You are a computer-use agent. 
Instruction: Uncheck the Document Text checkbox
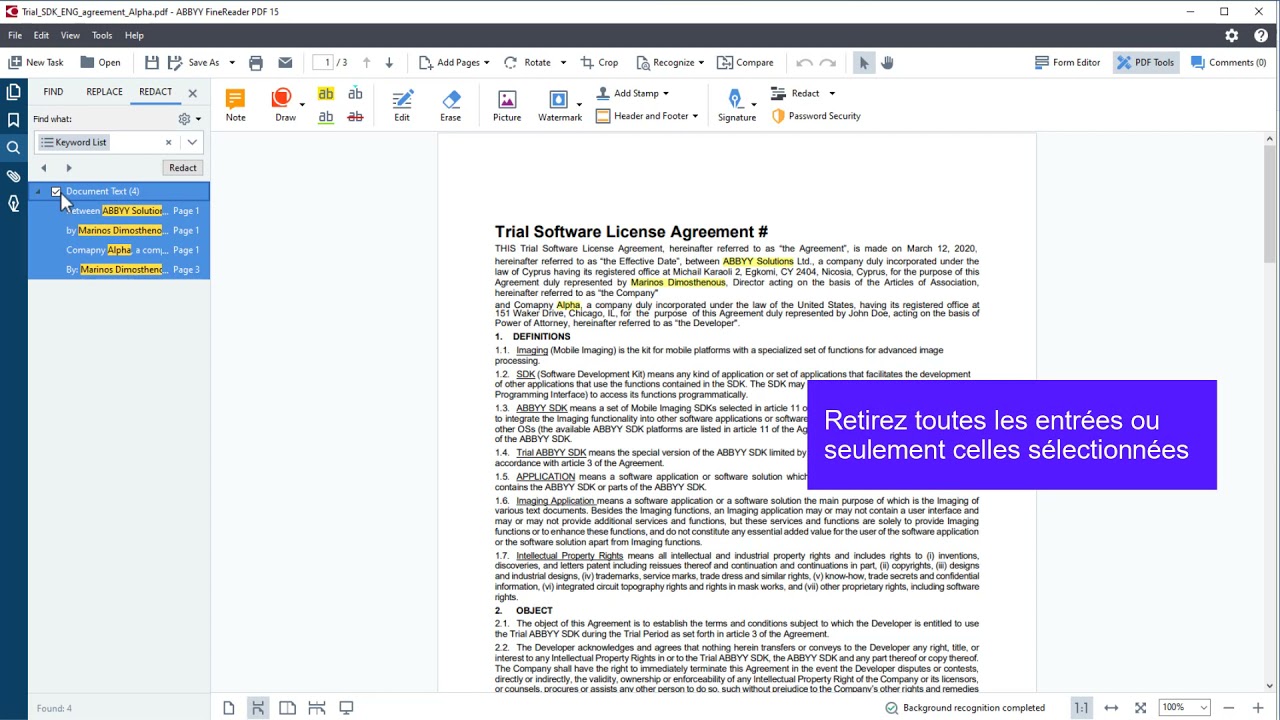tap(56, 191)
